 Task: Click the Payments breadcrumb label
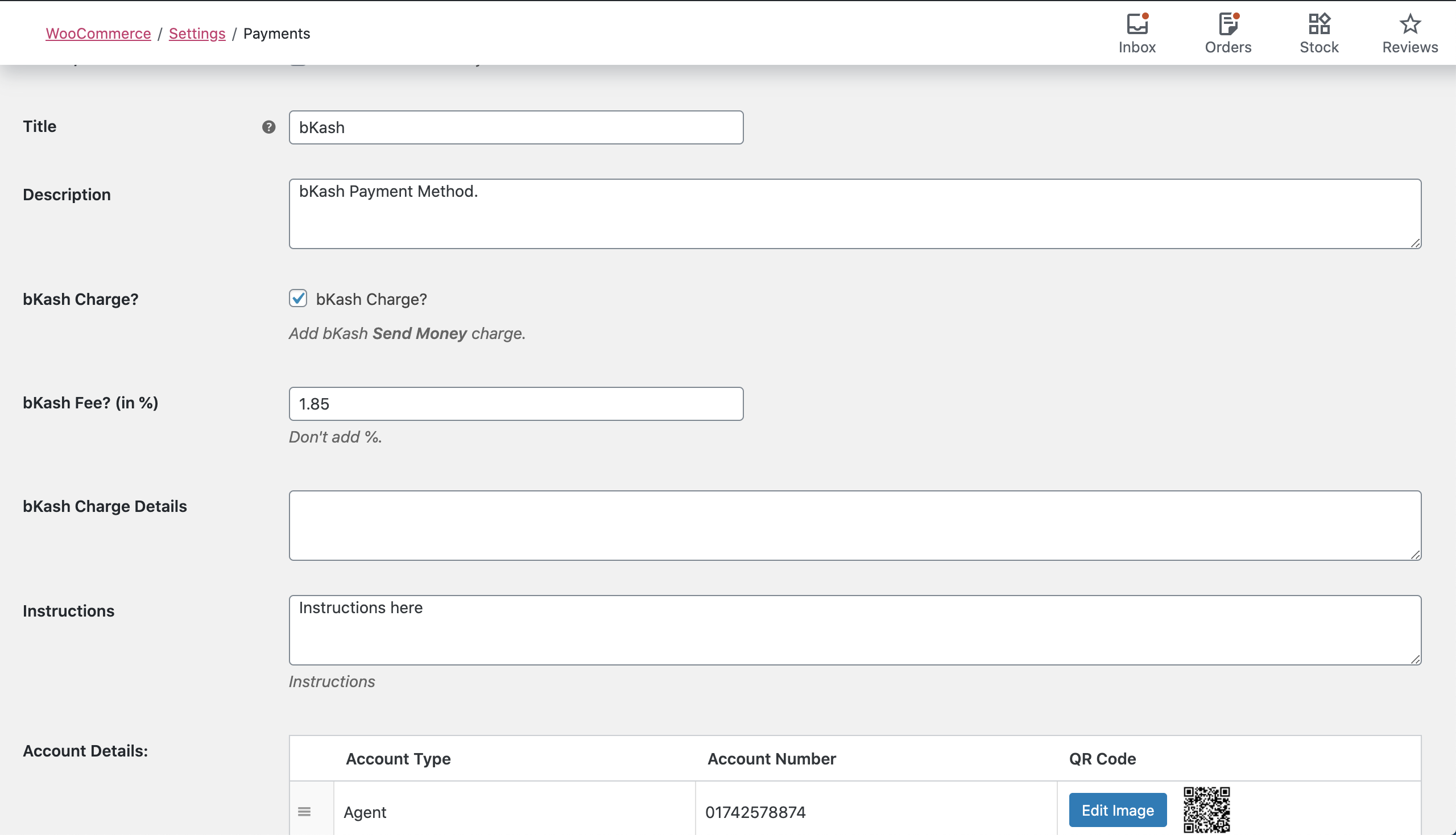pyautogui.click(x=276, y=33)
